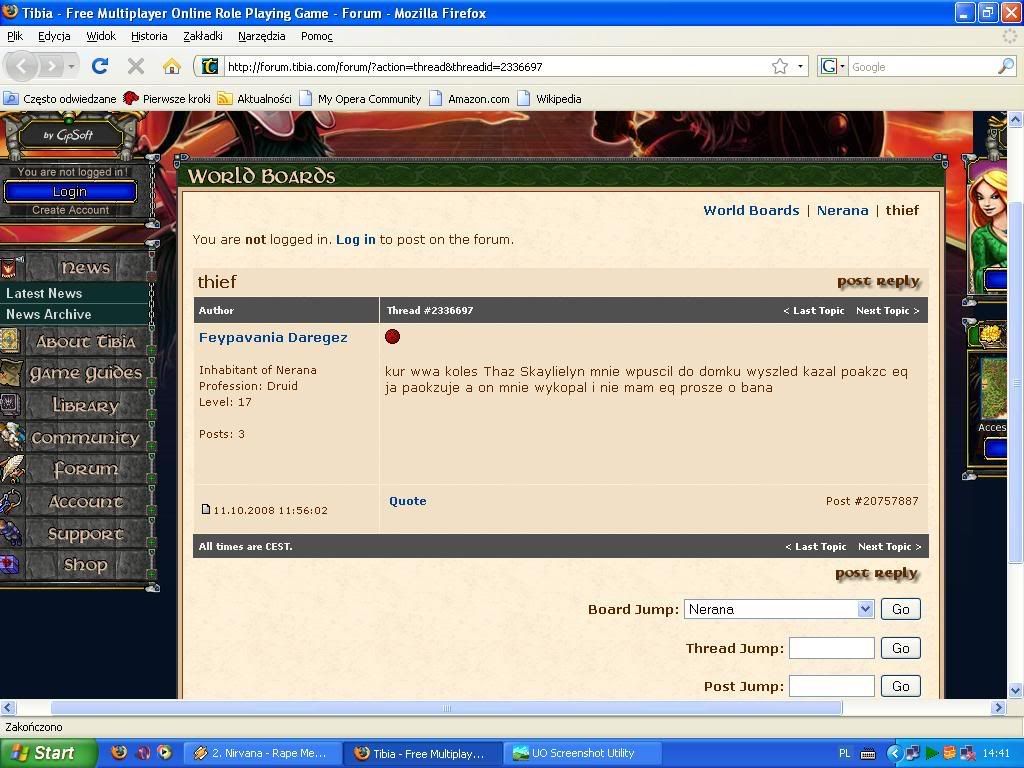This screenshot has height=768, width=1024.
Task: Click the About Tibia sidebar icon
Action: [10, 342]
